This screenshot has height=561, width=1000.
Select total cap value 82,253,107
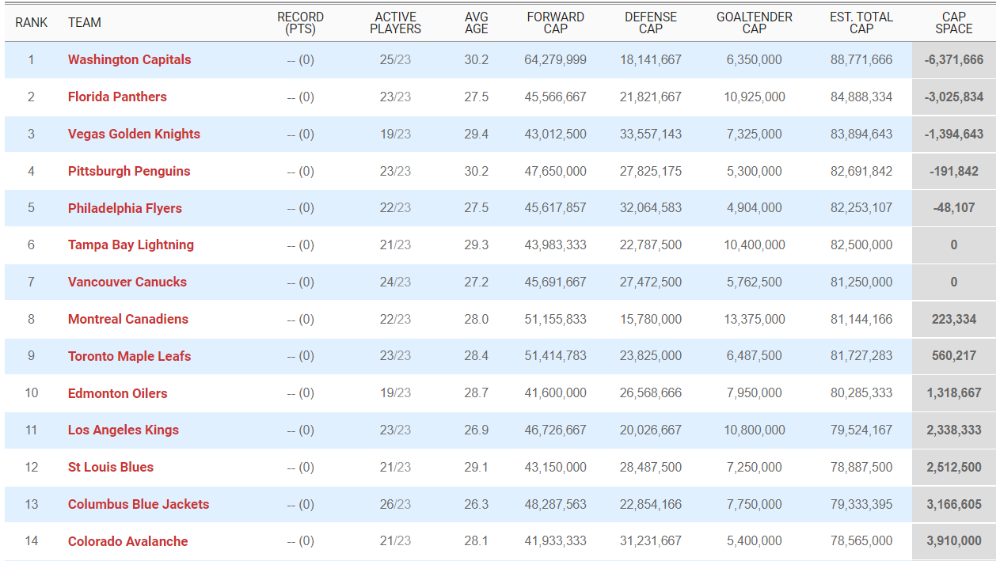tap(861, 208)
